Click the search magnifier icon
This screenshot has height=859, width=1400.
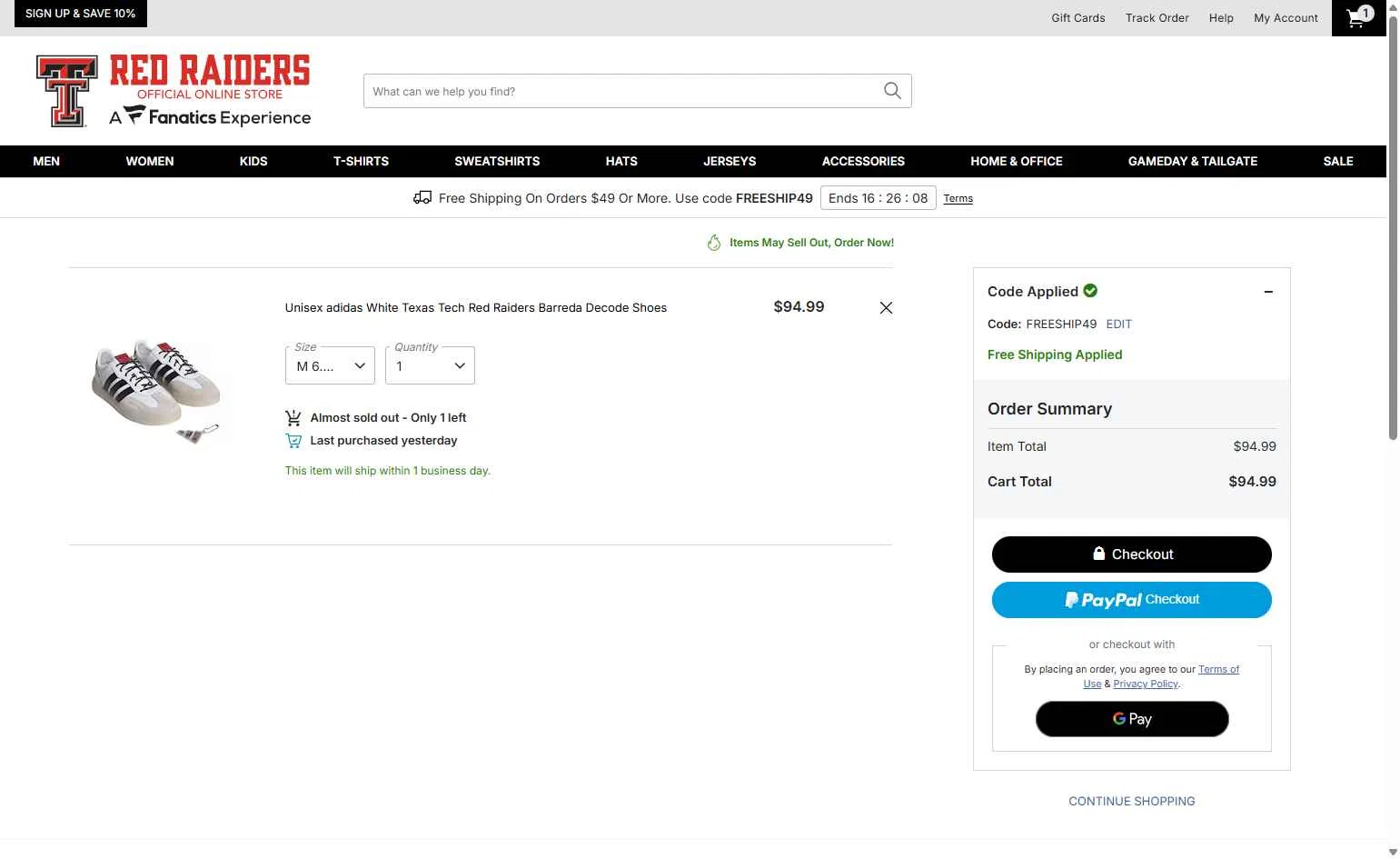892,91
